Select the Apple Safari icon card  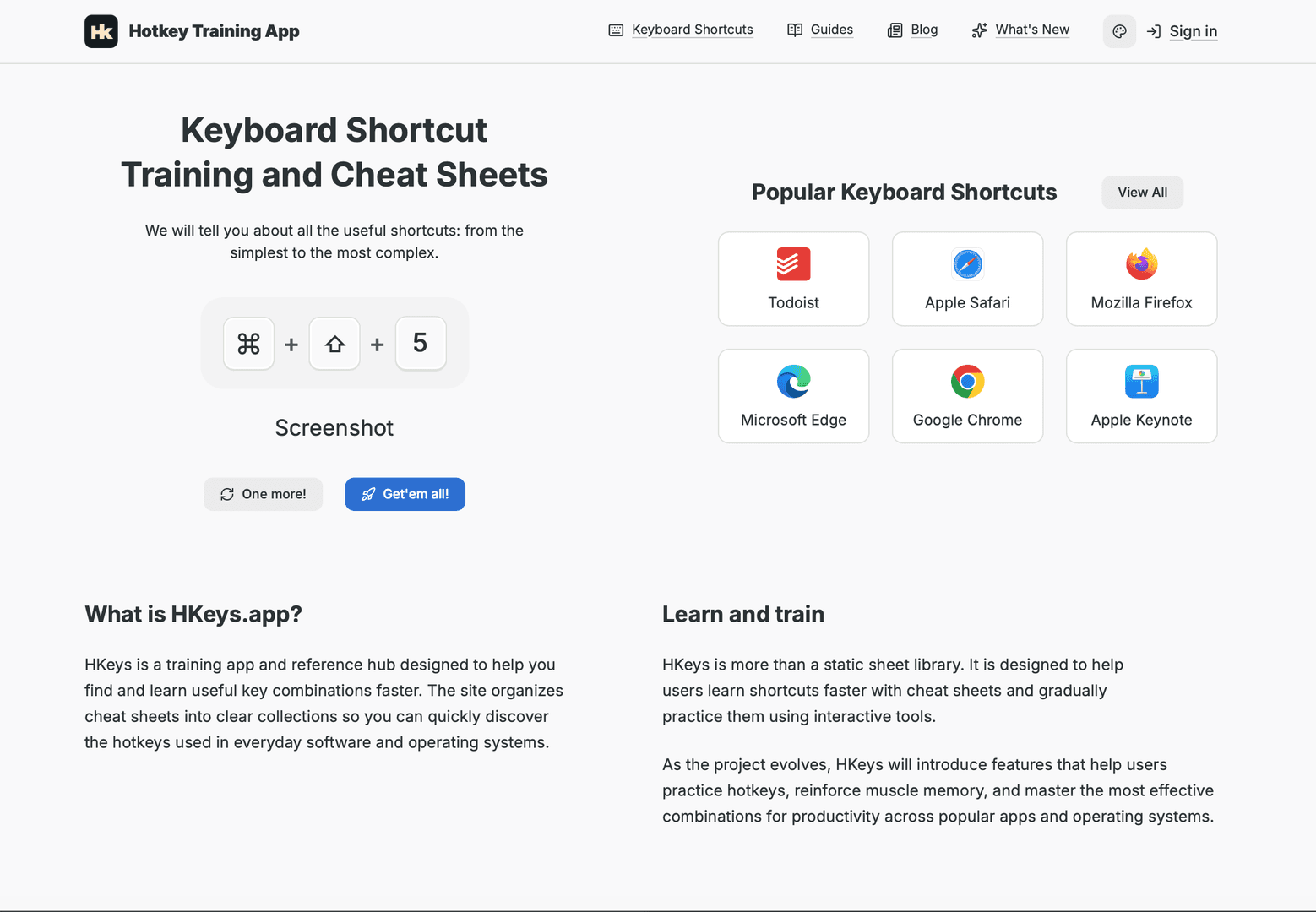[967, 279]
